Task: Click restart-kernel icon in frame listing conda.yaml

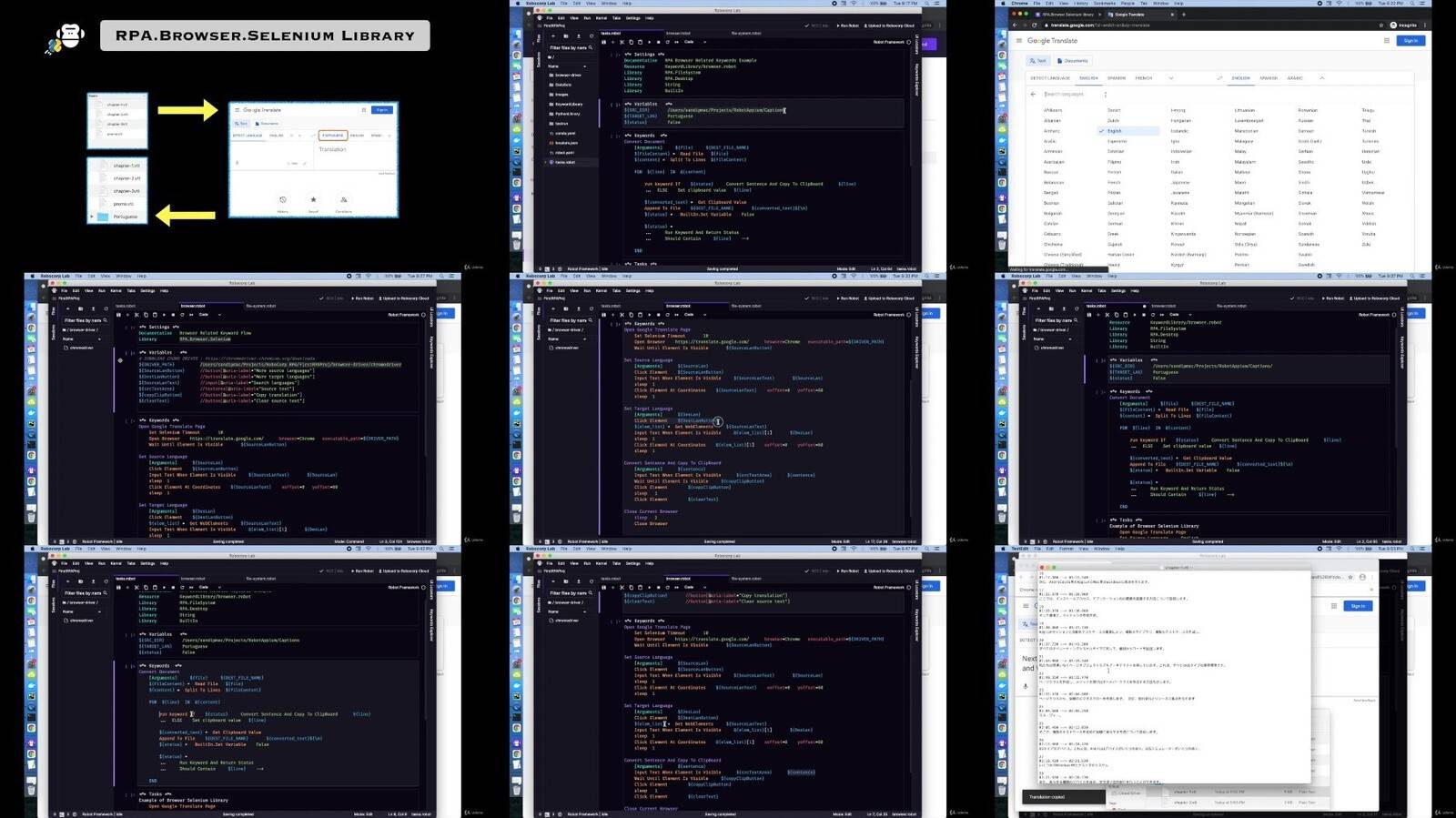Action: coord(668,42)
